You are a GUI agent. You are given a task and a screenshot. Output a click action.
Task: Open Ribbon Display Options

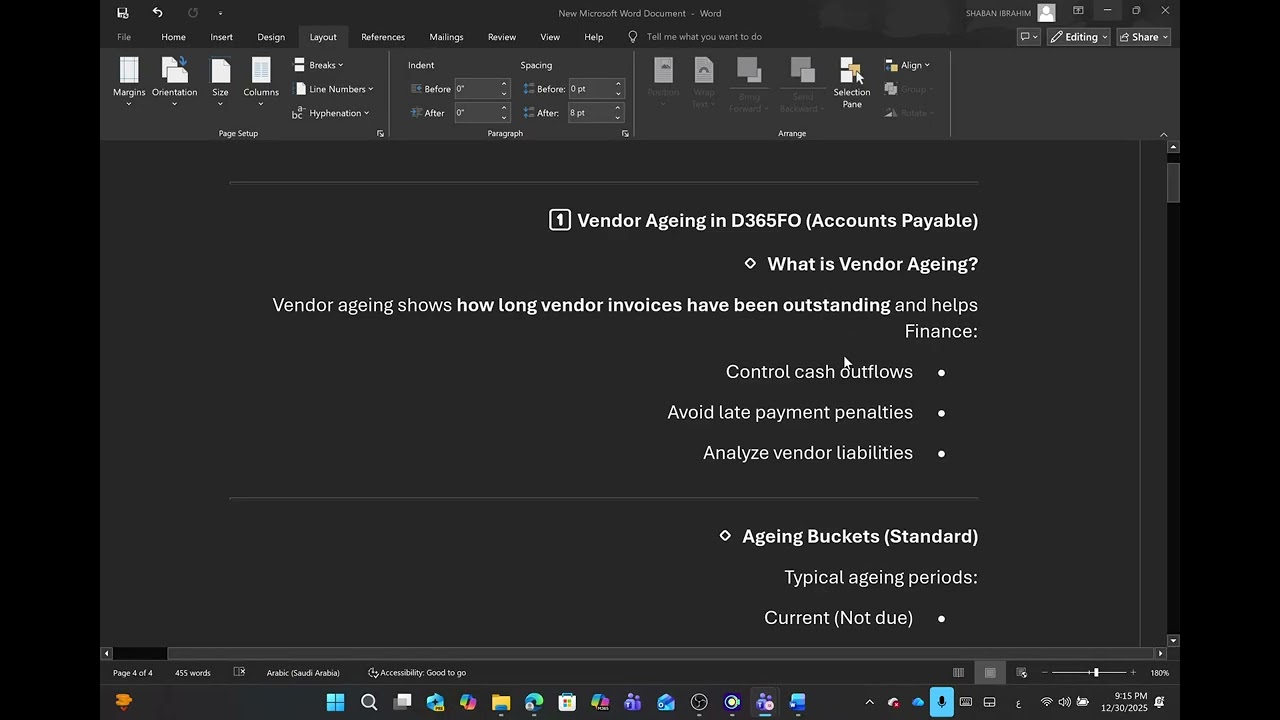(x=1078, y=11)
